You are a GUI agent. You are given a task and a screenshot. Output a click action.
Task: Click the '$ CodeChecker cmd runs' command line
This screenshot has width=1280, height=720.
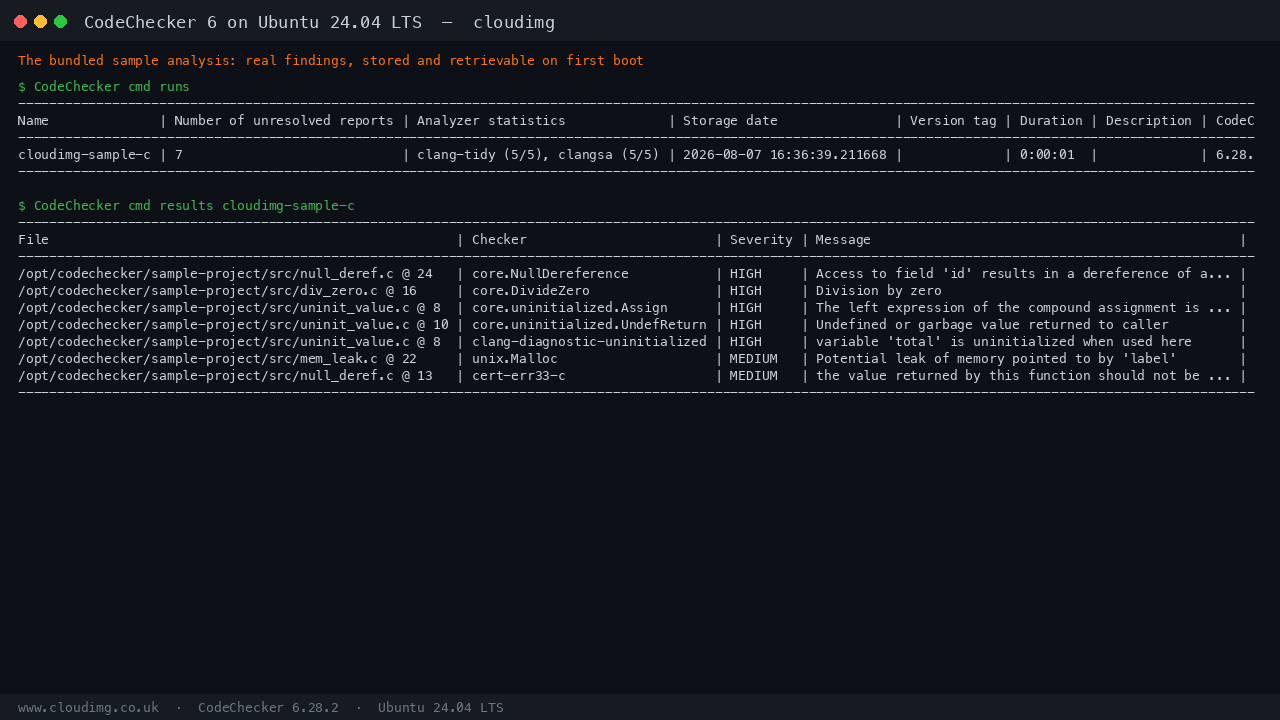click(x=104, y=87)
